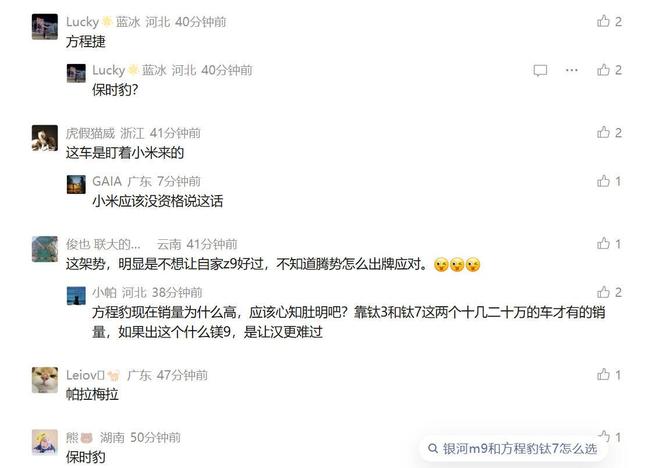Click username GAIA

pyautogui.click(x=107, y=181)
